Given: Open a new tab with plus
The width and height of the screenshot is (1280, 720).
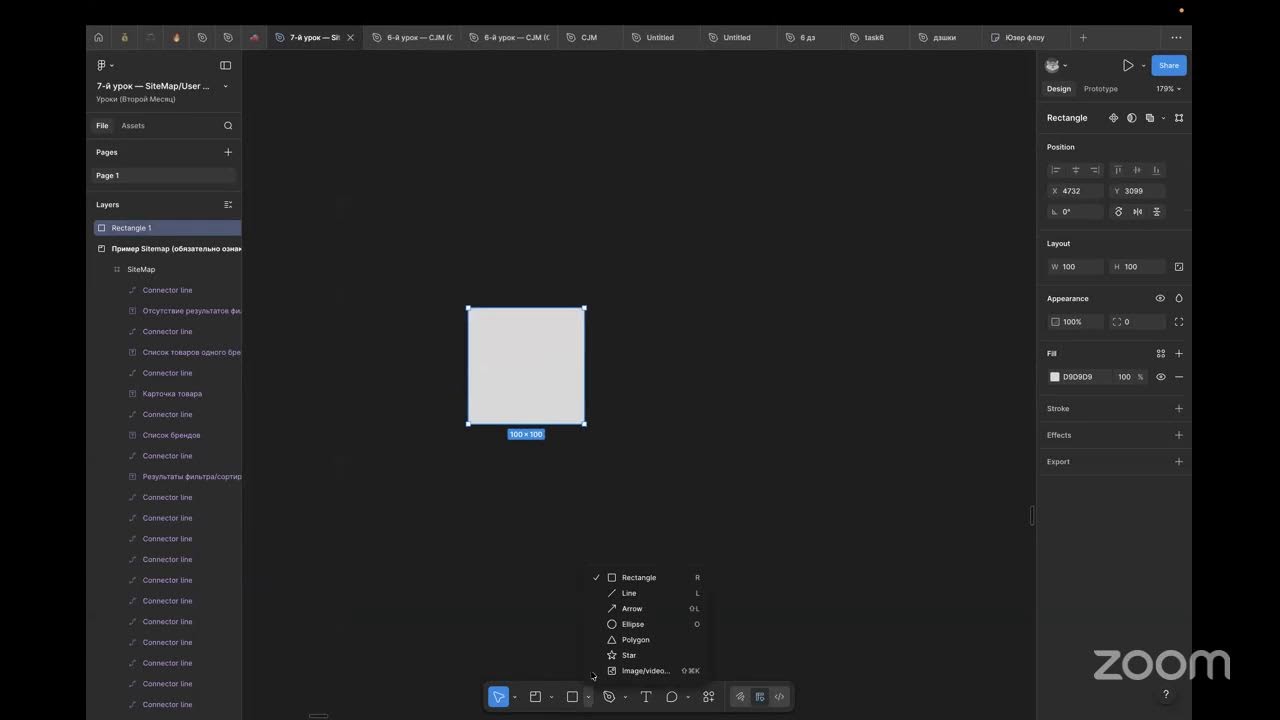Looking at the screenshot, I should click(x=1083, y=37).
